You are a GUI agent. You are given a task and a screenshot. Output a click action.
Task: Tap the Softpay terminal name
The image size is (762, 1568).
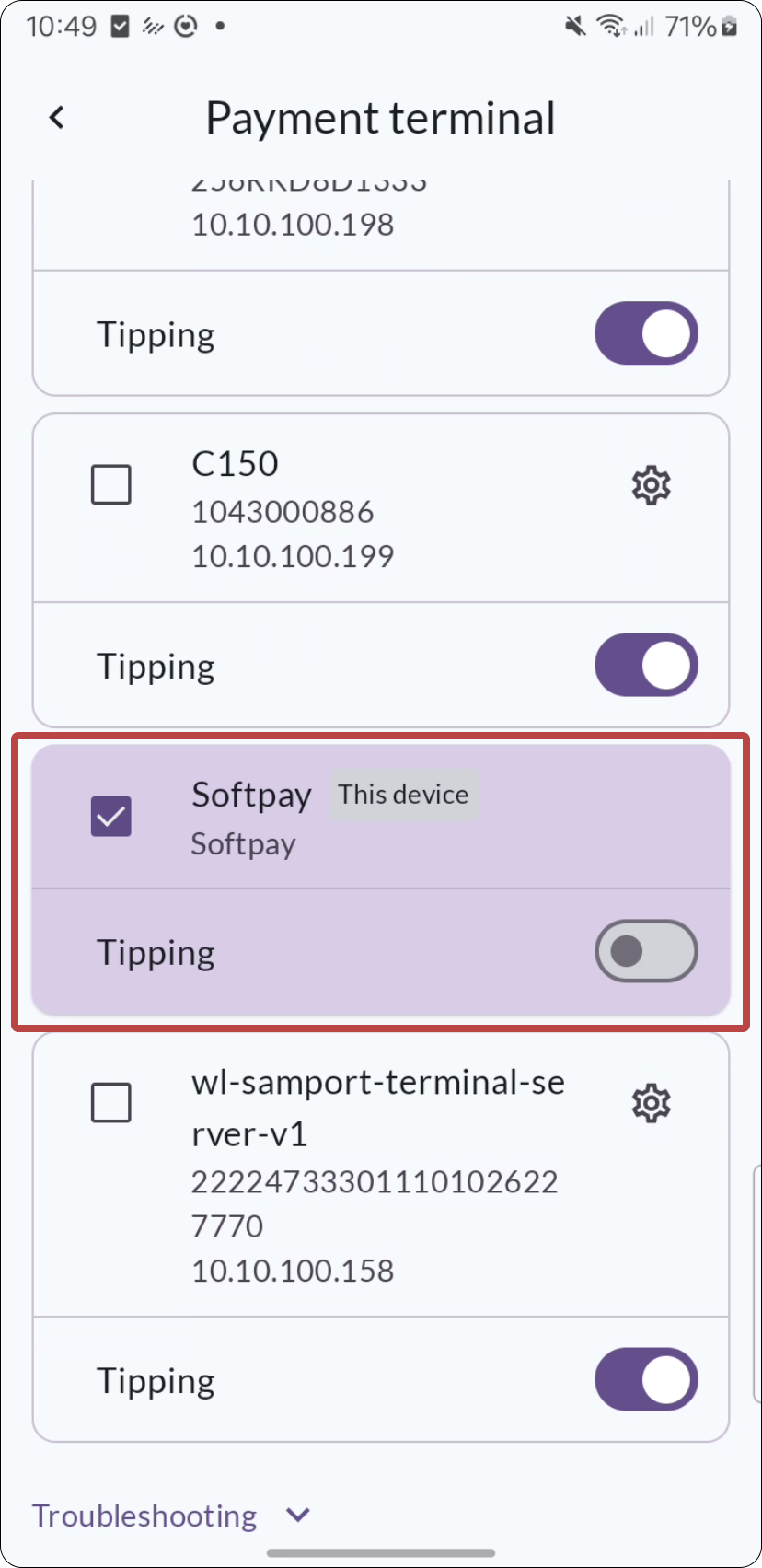251,795
